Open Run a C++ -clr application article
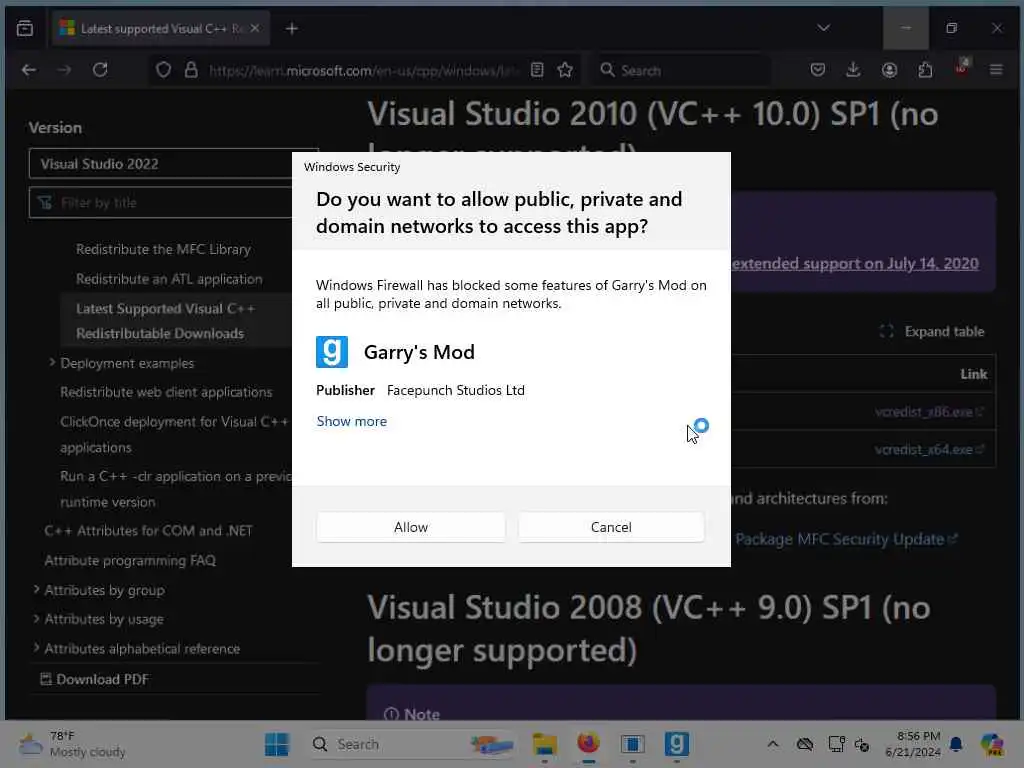 tap(175, 489)
